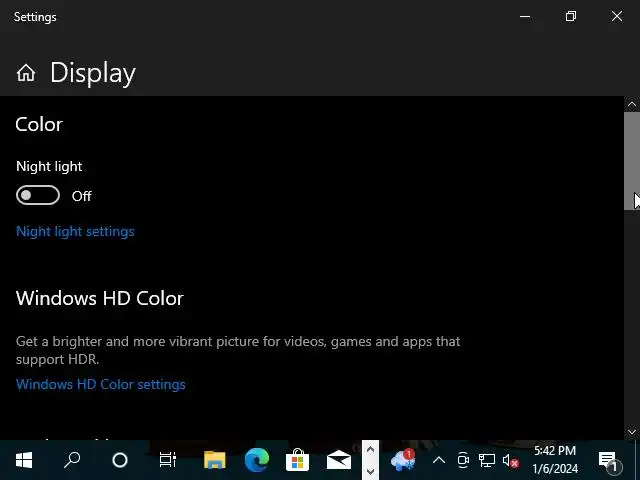Click the Windows HD Color heading
640x480 pixels.
pos(100,298)
